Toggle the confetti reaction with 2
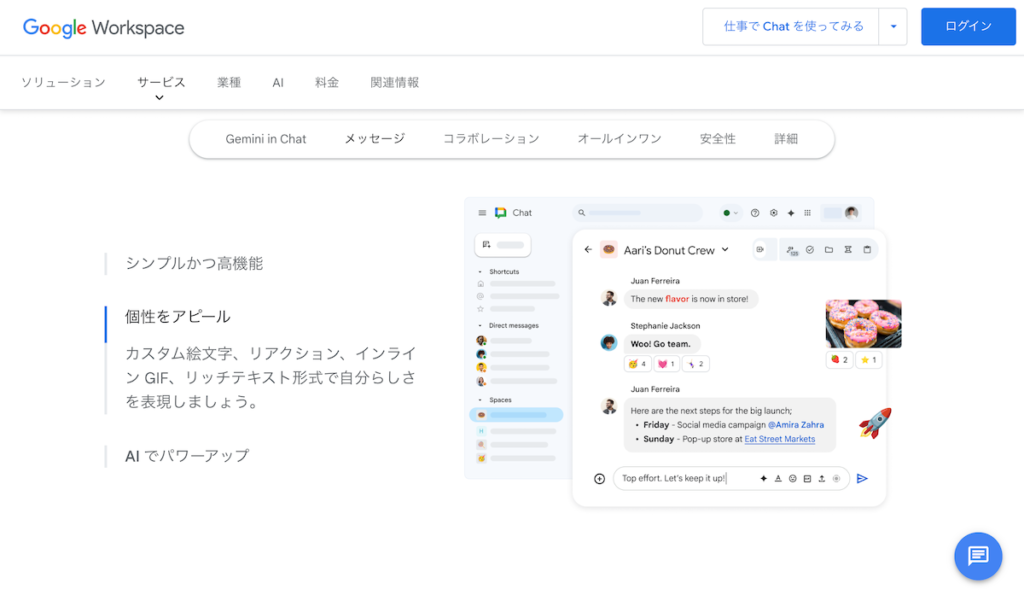Image resolution: width=1024 pixels, height=601 pixels. point(696,364)
